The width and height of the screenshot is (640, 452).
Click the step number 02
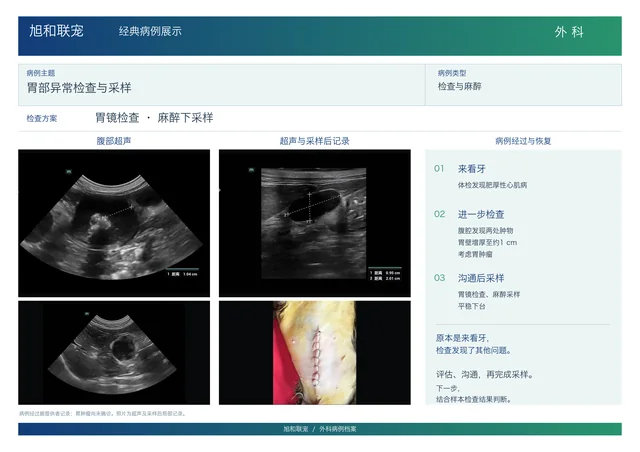440,214
